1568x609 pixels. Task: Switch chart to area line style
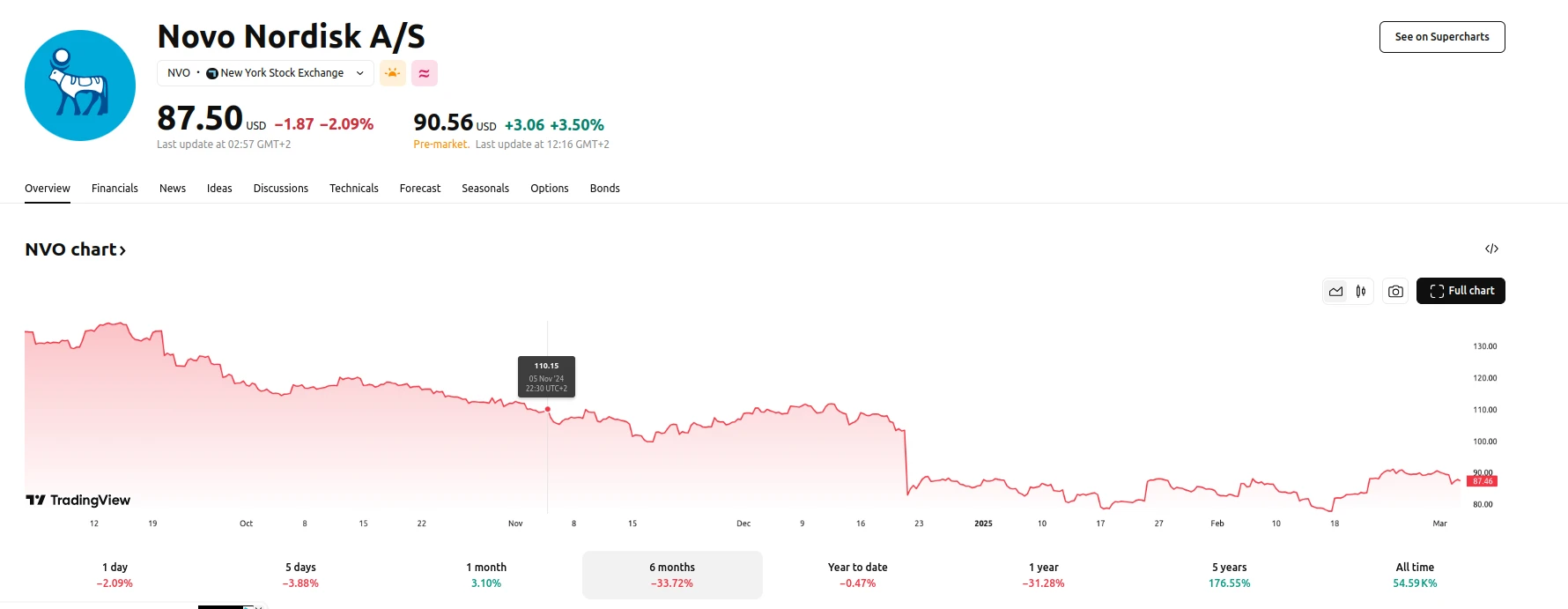click(x=1336, y=291)
